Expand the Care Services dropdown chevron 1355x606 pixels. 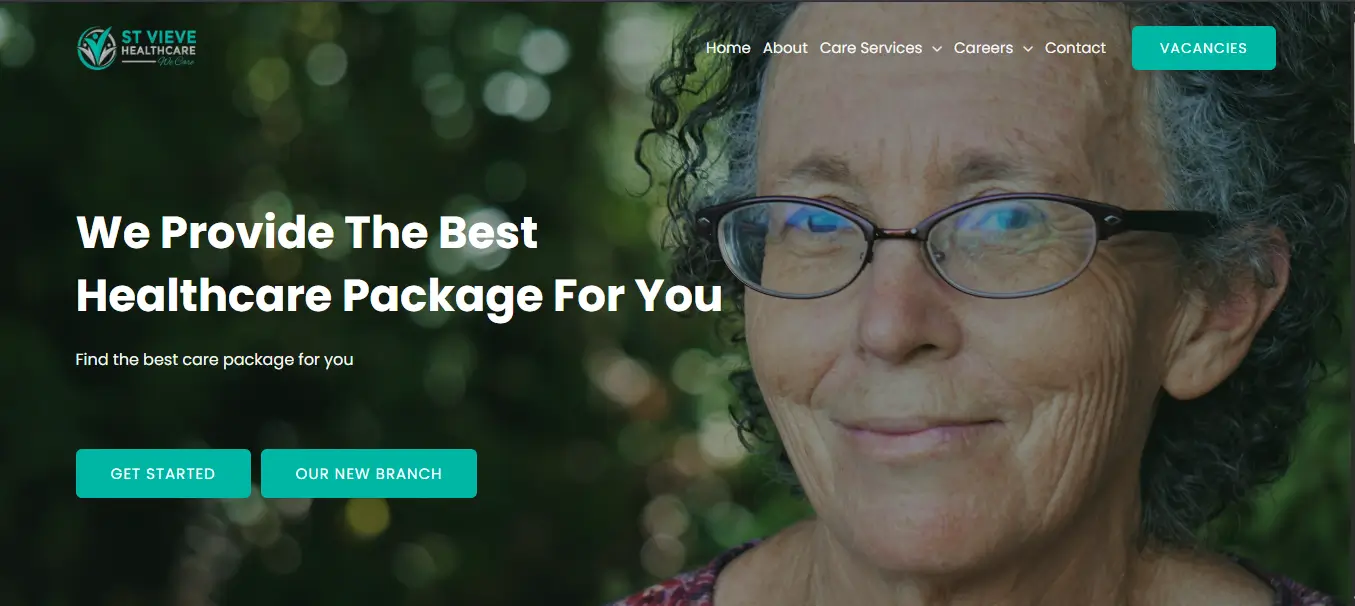(937, 49)
